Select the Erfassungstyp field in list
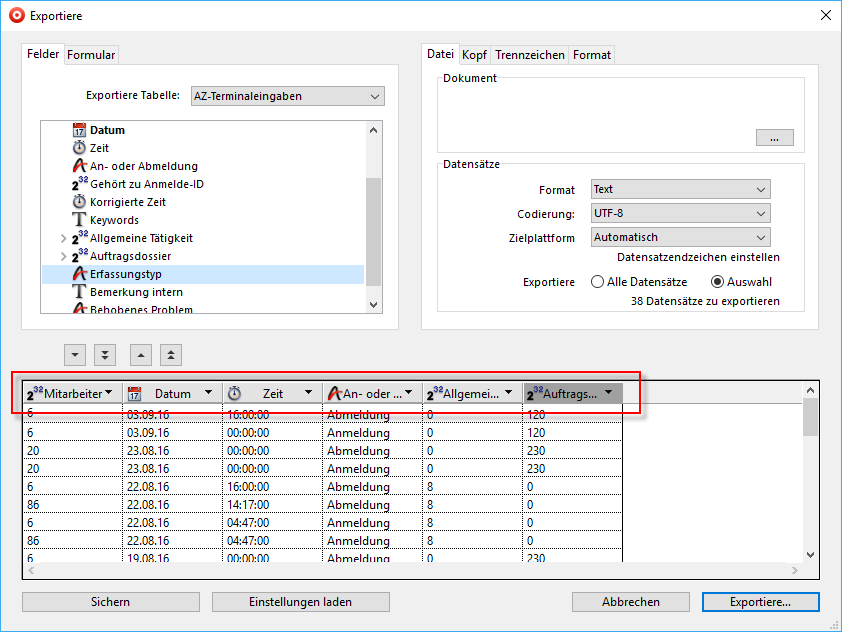This screenshot has height=632, width=842. (125, 274)
